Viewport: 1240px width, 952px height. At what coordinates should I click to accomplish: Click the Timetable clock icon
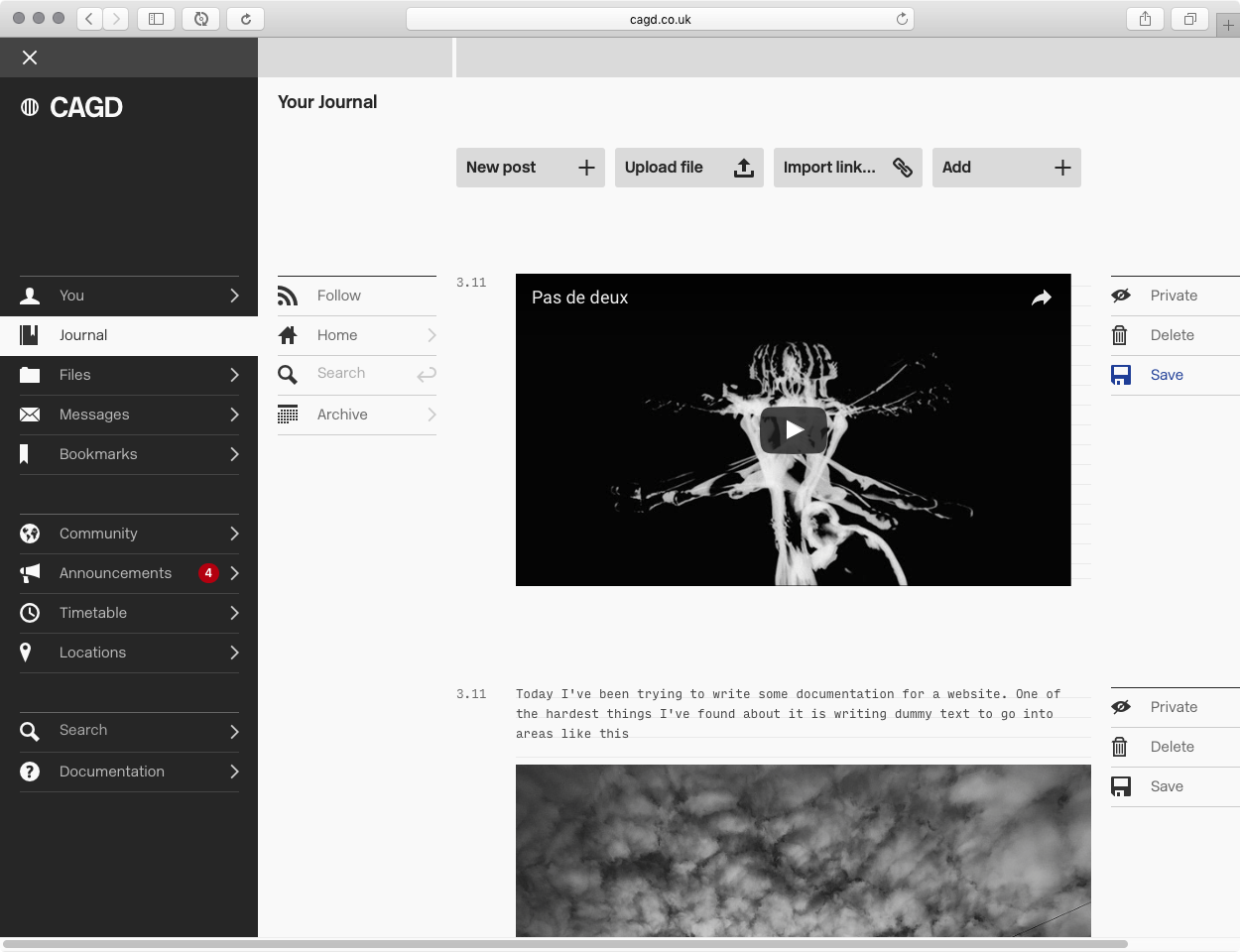coord(30,613)
